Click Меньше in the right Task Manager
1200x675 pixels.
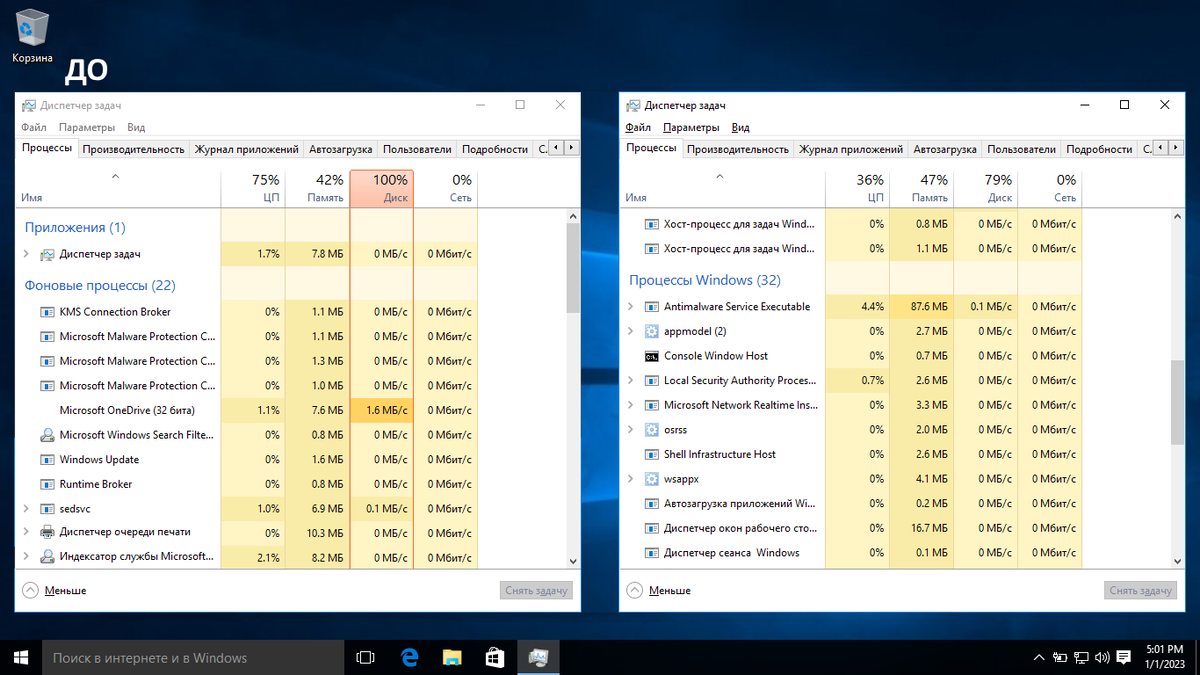pyautogui.click(x=658, y=591)
